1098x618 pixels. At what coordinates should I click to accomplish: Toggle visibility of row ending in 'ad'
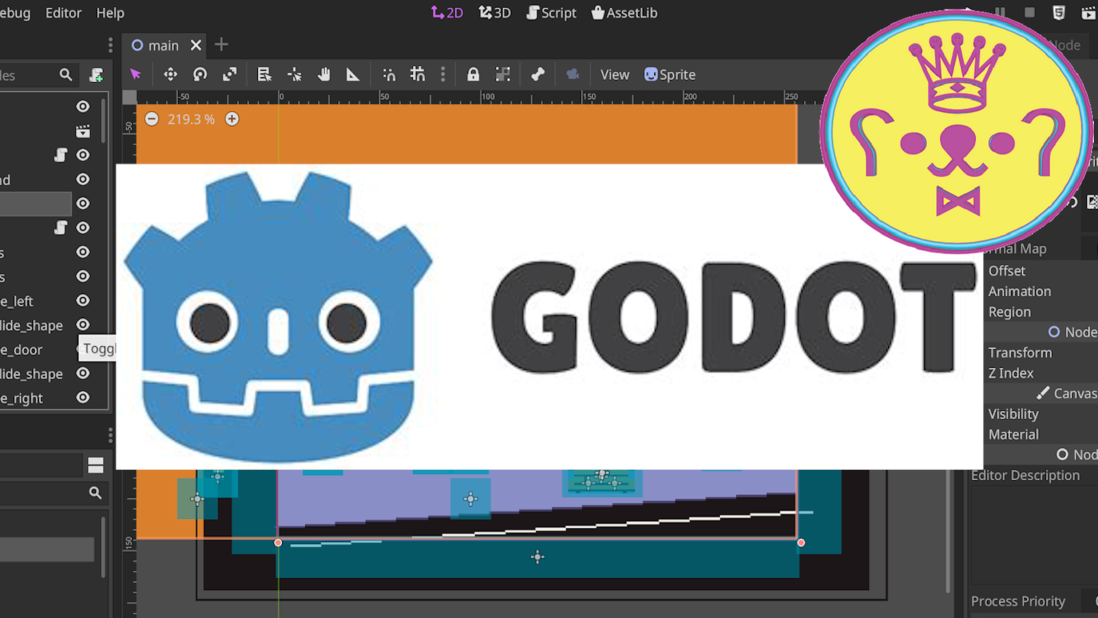click(x=83, y=179)
